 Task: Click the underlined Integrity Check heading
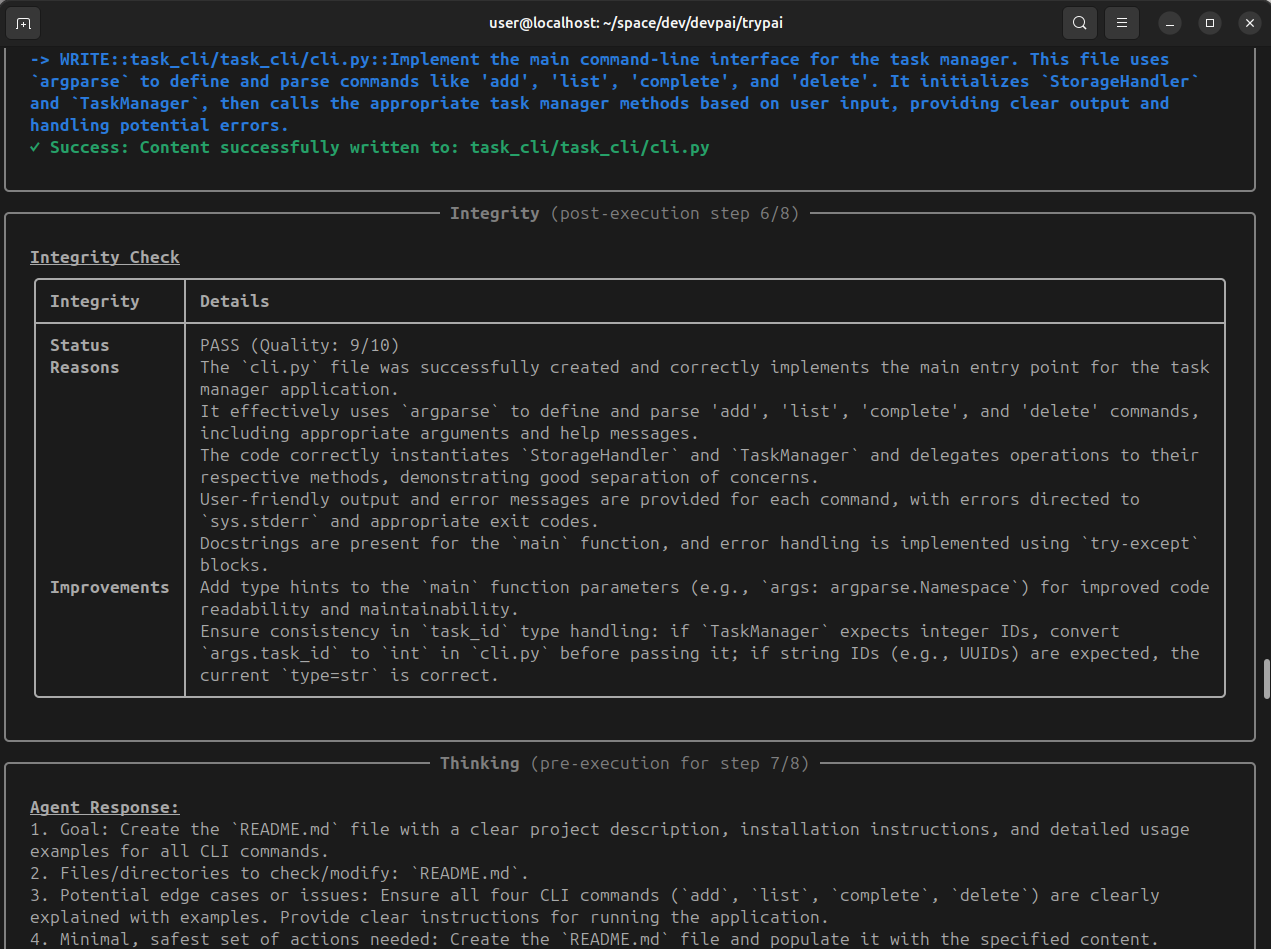coord(105,257)
